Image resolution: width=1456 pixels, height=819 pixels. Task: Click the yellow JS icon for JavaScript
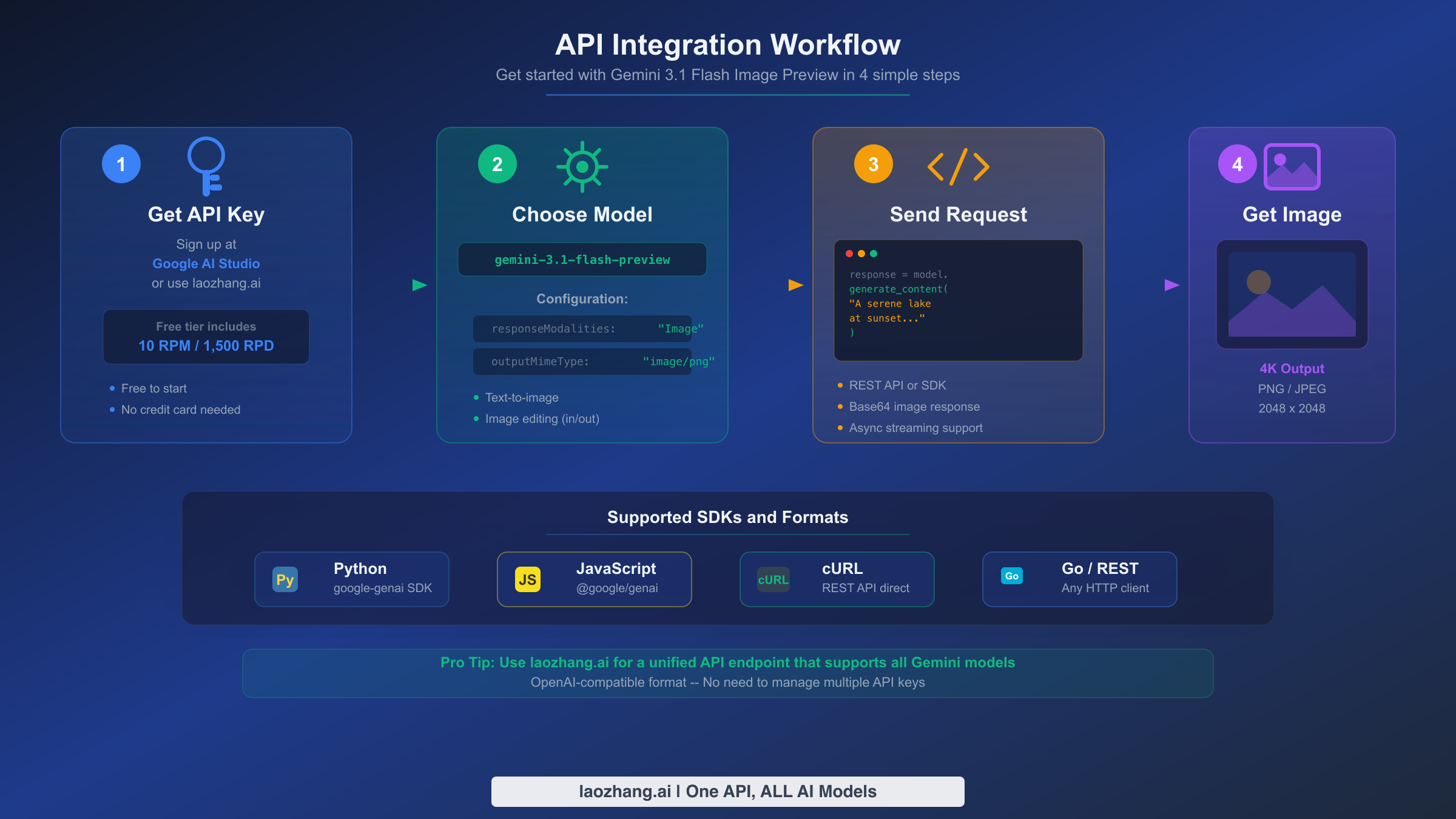(x=527, y=579)
